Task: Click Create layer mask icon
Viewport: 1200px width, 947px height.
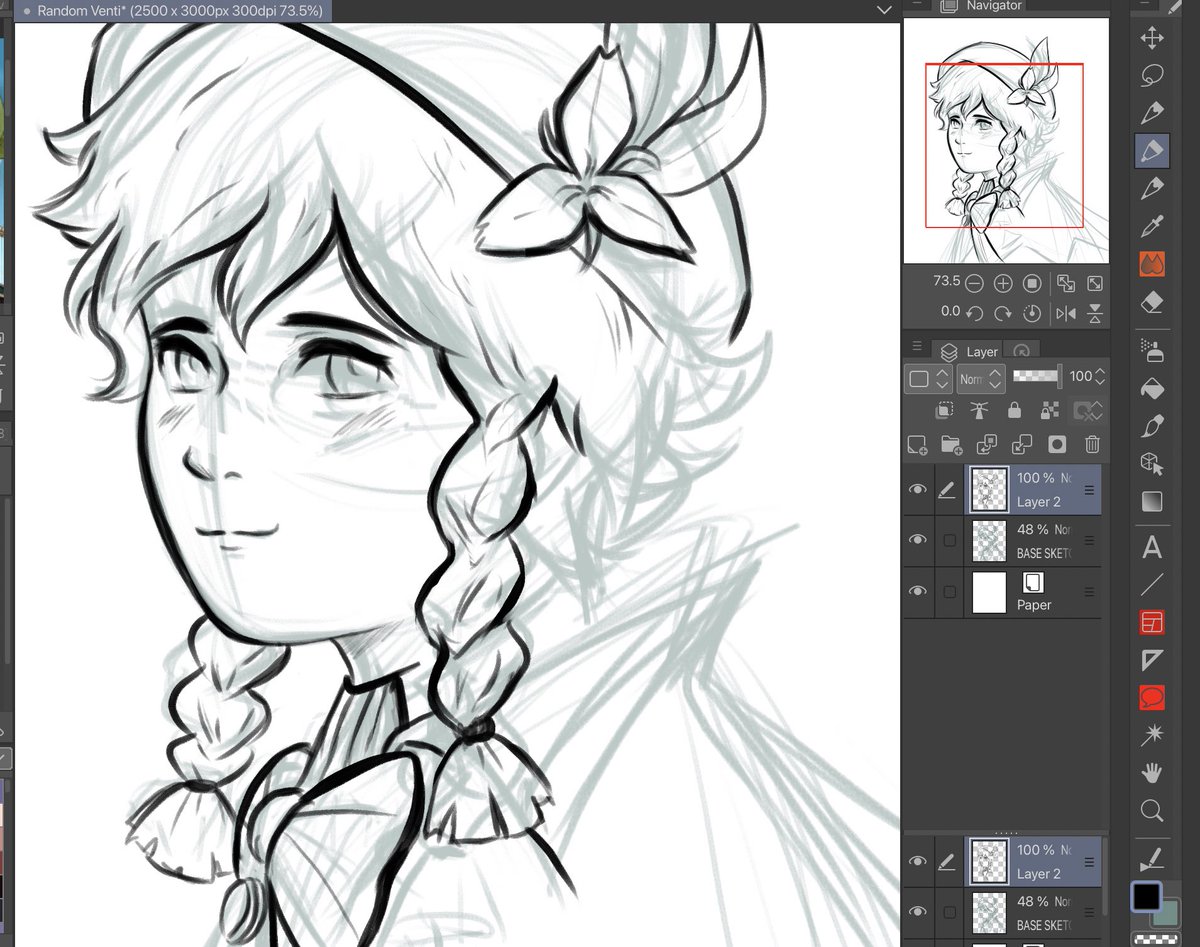Action: pyautogui.click(x=1057, y=444)
